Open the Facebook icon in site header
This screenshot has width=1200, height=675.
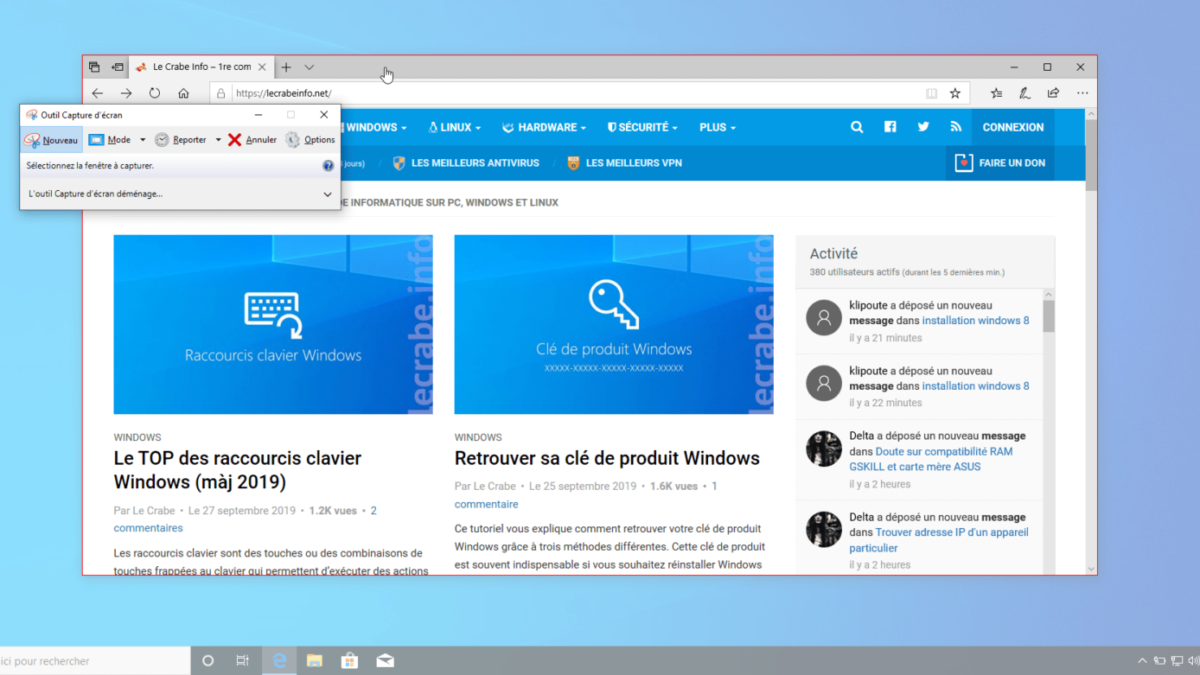coord(890,127)
